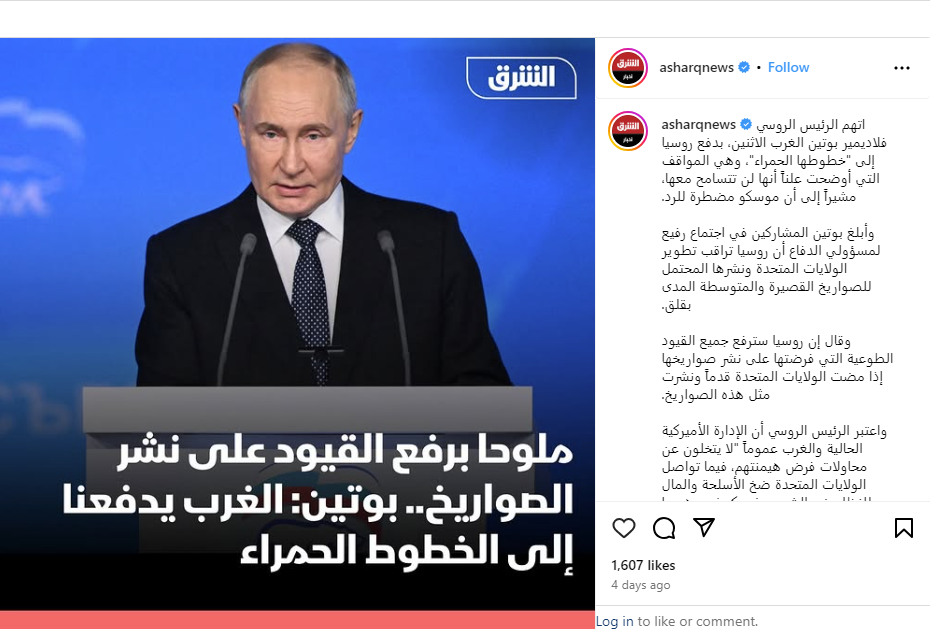The height and width of the screenshot is (629, 930).
Task: Open comments via the speech bubble icon
Action: point(664,528)
